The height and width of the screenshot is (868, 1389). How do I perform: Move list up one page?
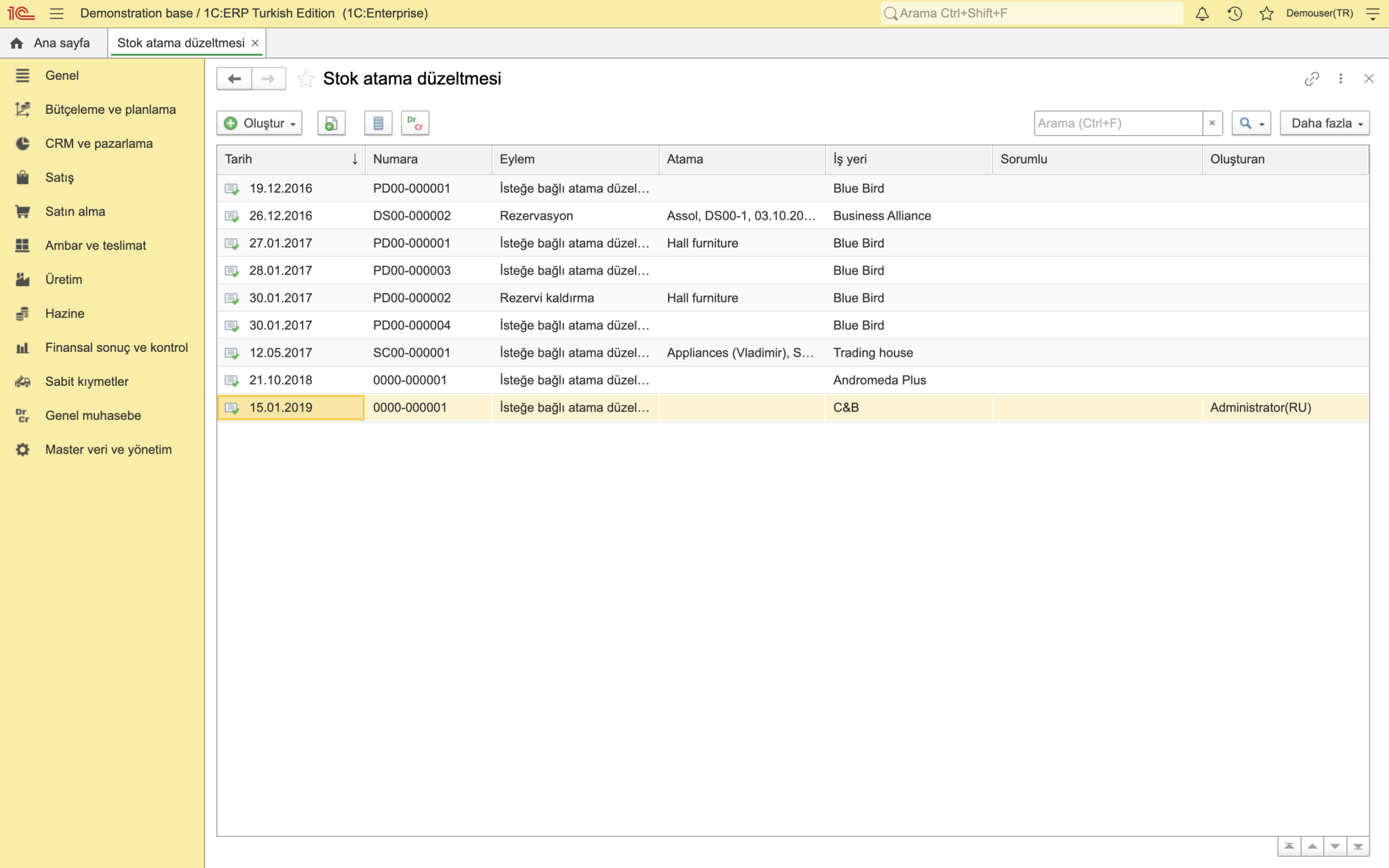1312,846
